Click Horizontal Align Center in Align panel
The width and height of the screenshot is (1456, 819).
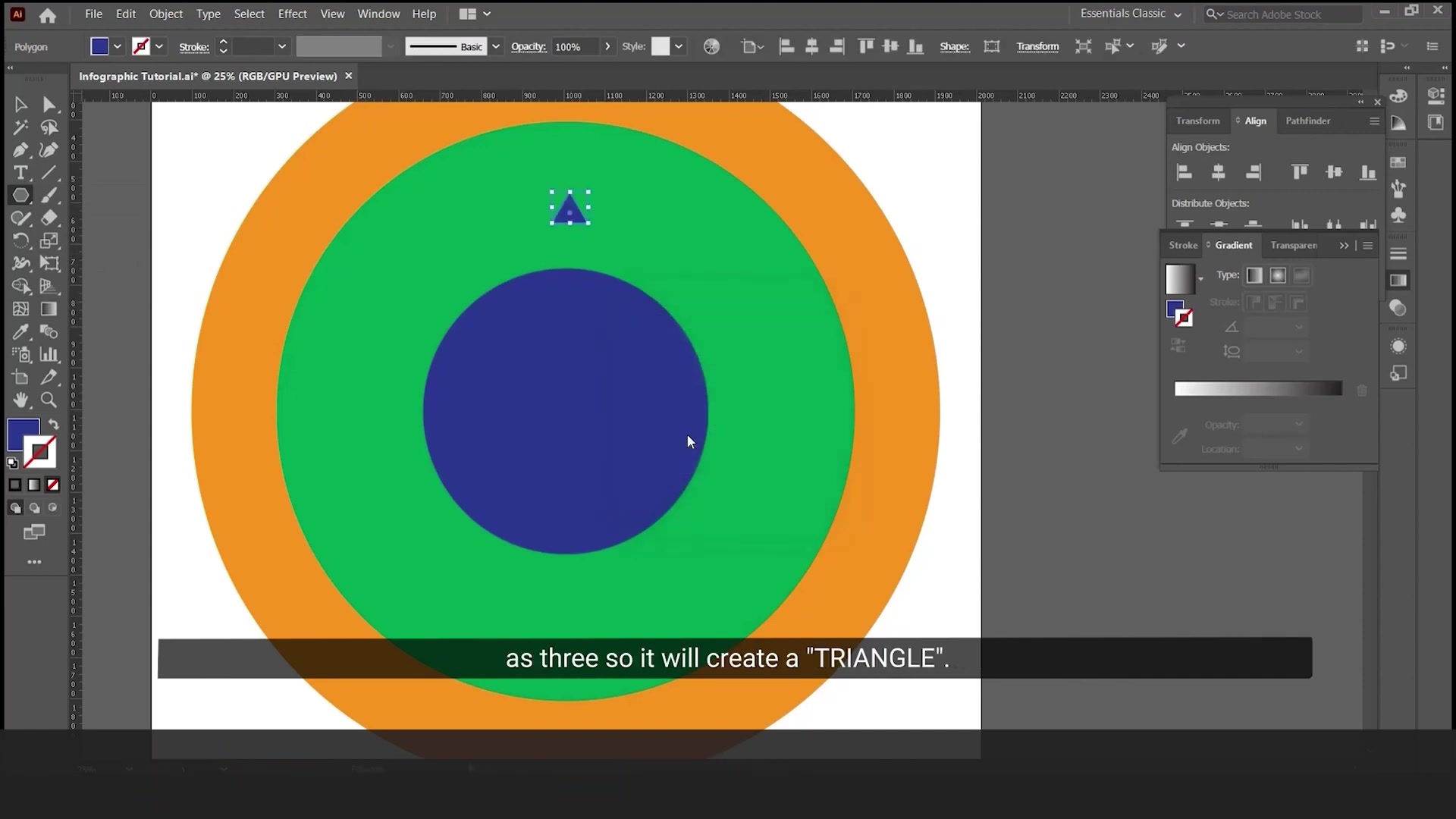click(x=1219, y=173)
